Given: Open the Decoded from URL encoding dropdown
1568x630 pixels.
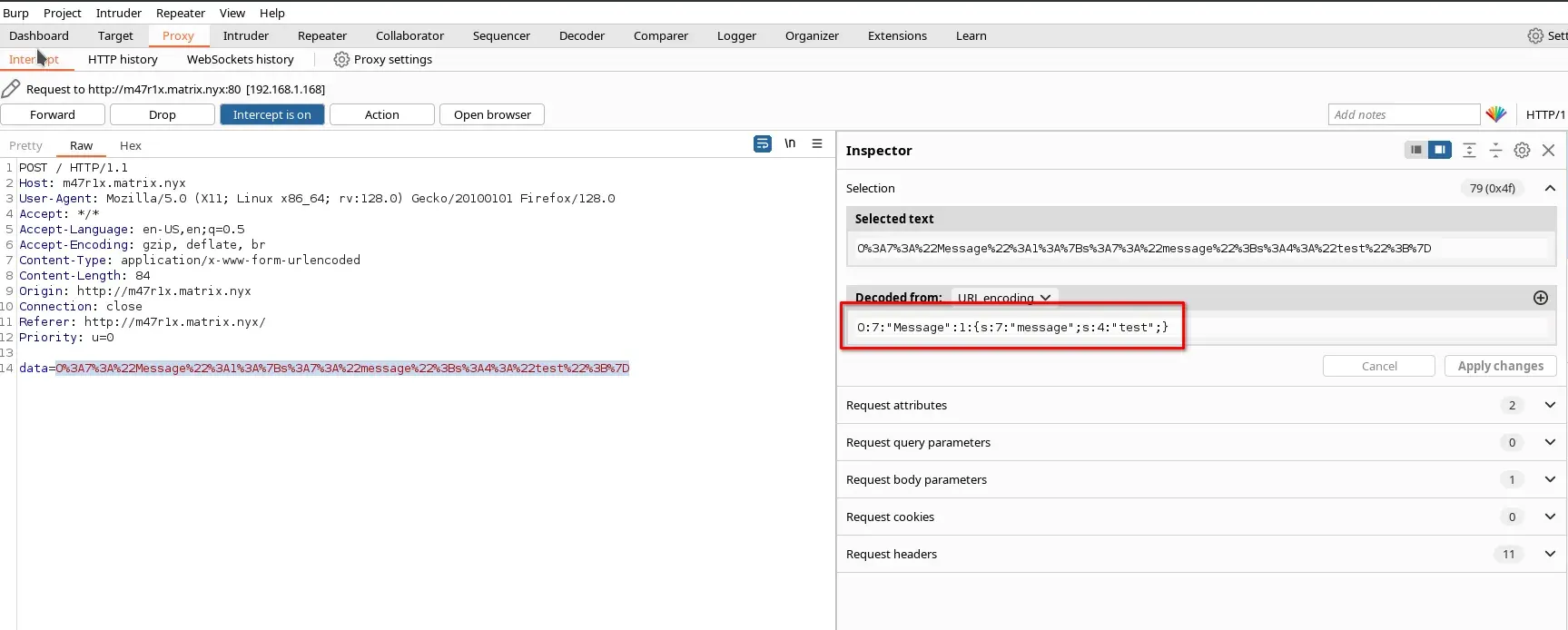Looking at the screenshot, I should (x=1004, y=298).
